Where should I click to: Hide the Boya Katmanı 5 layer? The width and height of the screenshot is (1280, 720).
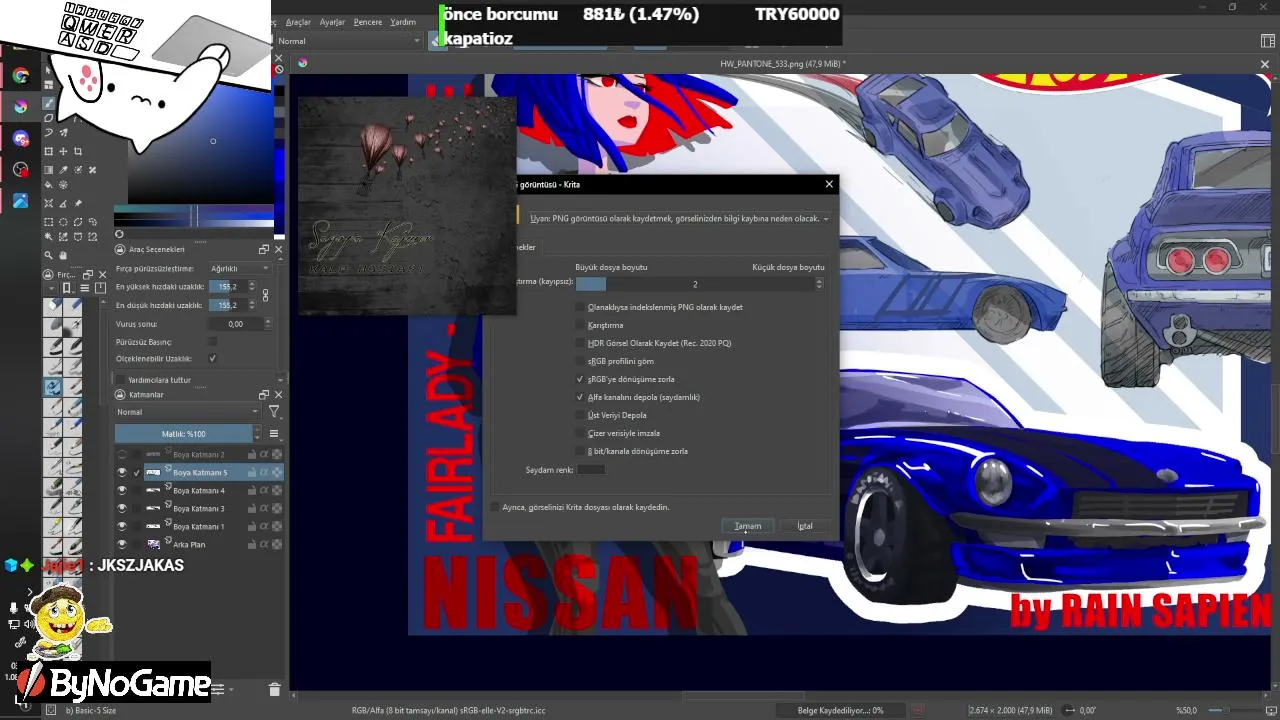tap(122, 472)
